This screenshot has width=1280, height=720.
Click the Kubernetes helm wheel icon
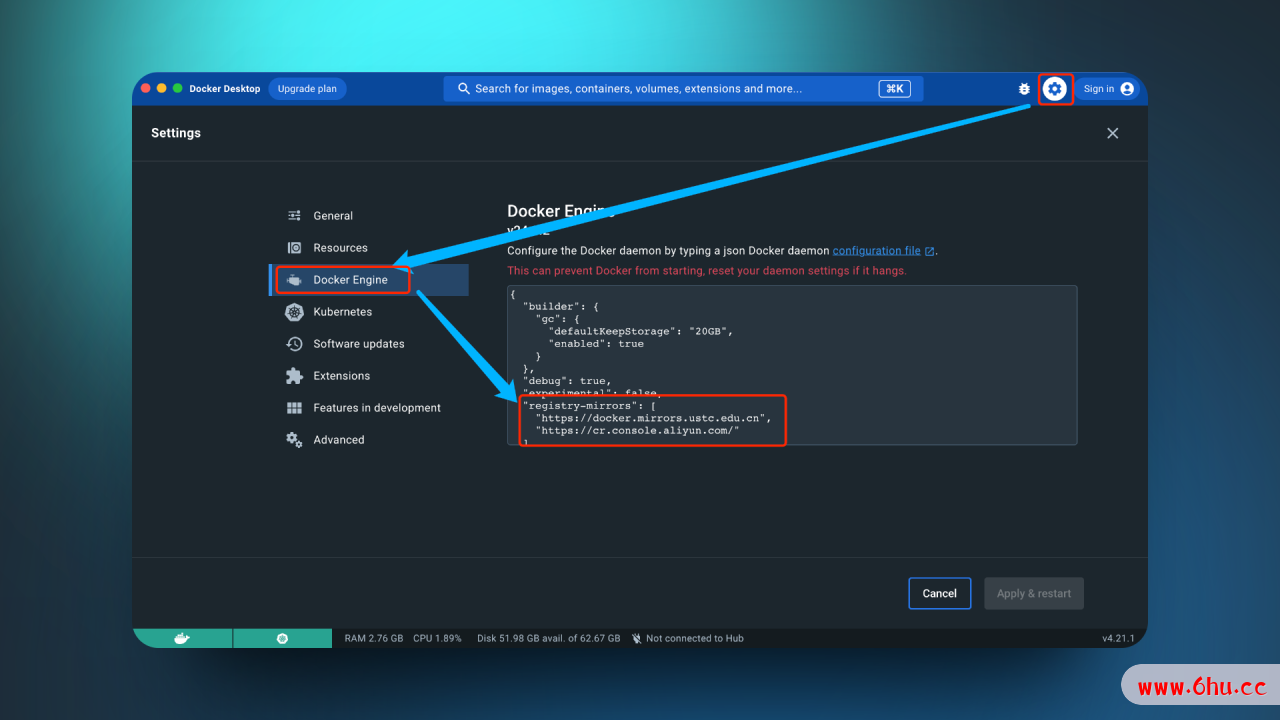(x=294, y=312)
